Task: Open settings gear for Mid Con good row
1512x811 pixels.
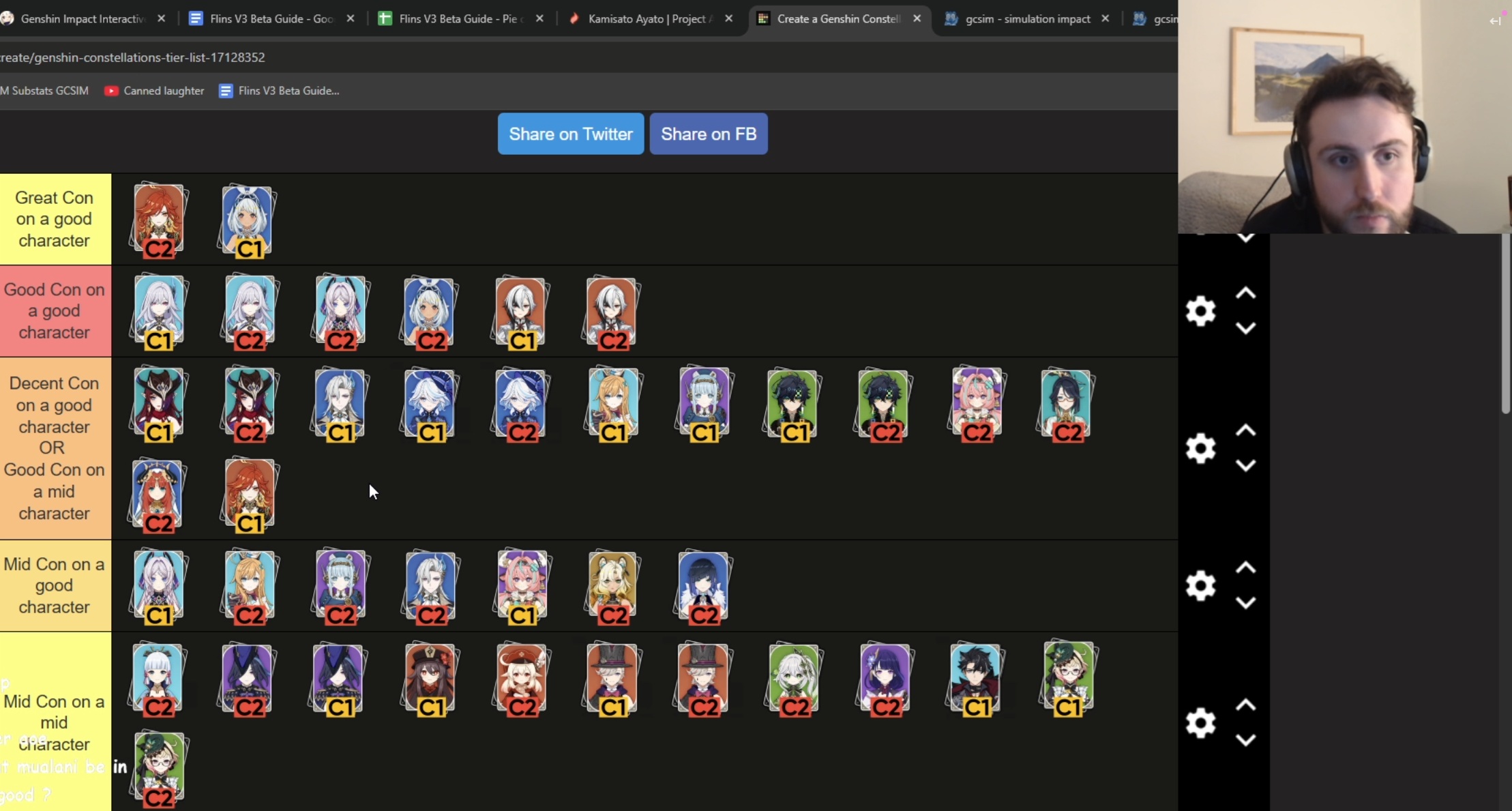Action: [x=1200, y=585]
